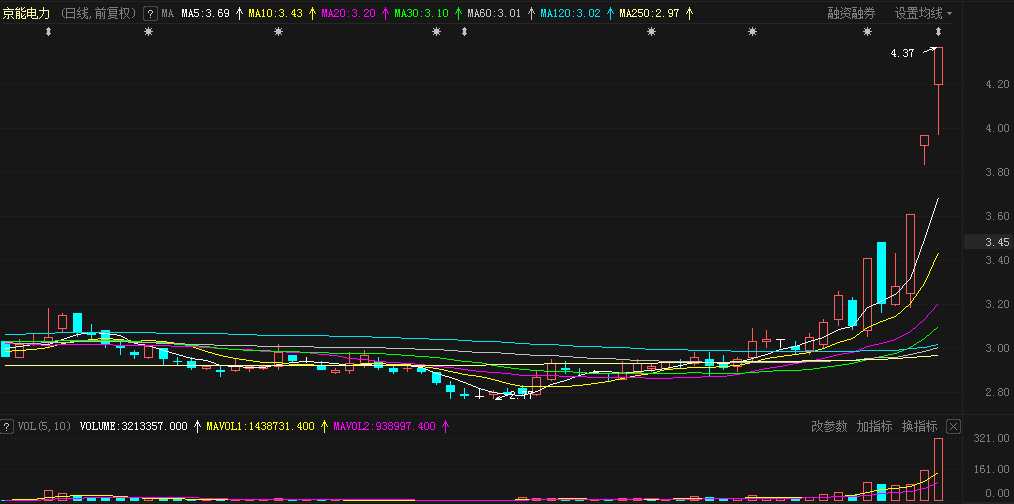Click the leftmost double-arrow event marker
Viewport: 1014px width, 504px height.
coord(49,33)
